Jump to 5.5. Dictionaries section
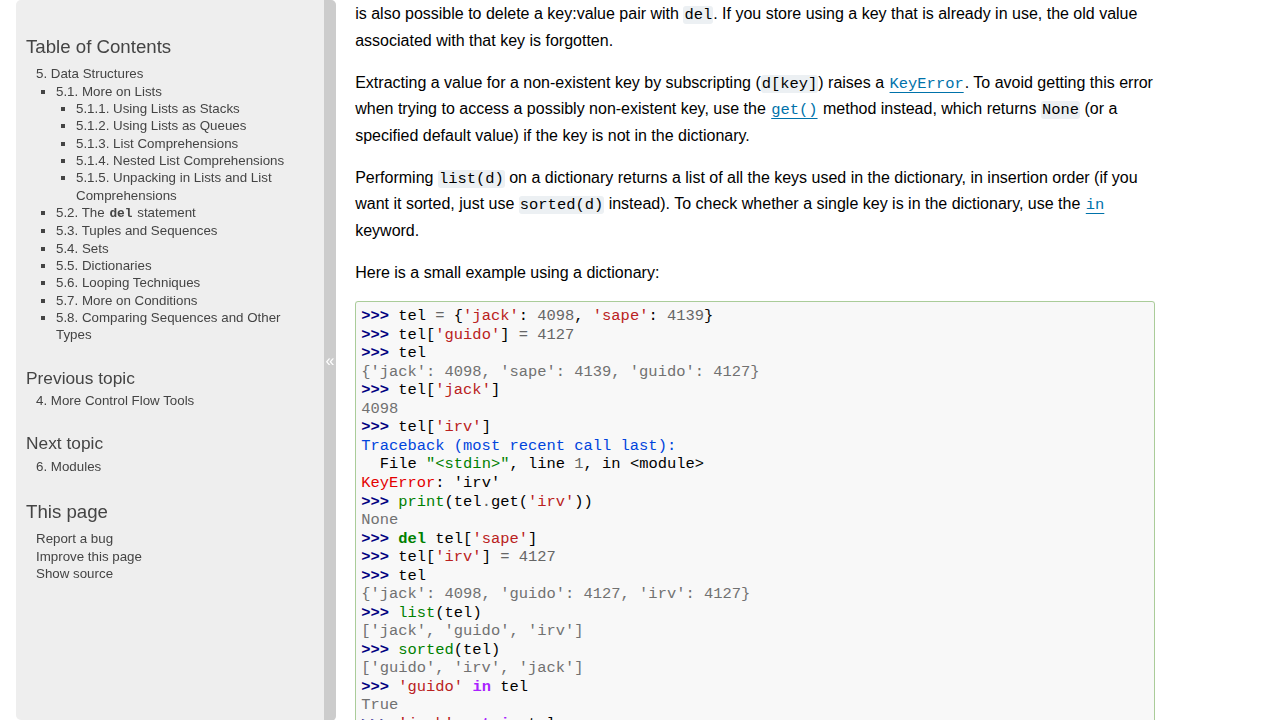This screenshot has width=1280, height=720. [x=104, y=266]
